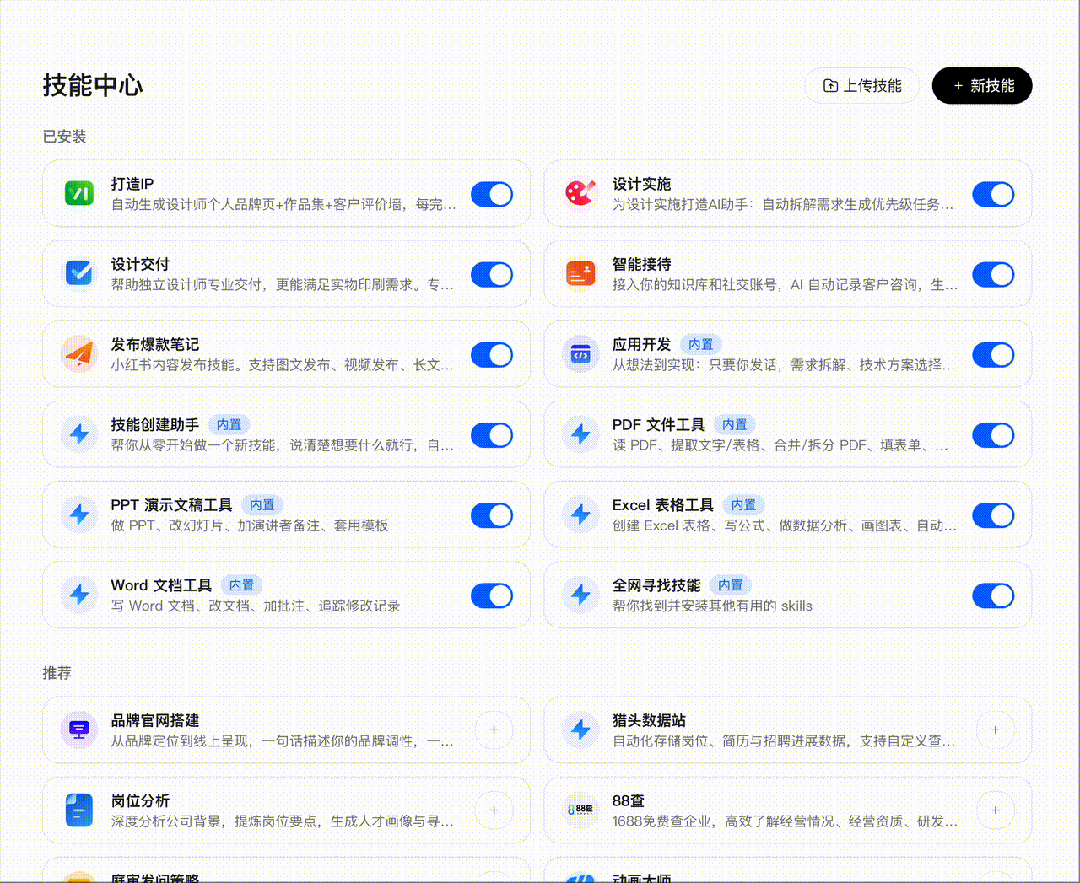Disable the 打造IP skill toggle
This screenshot has height=883, width=1080.
coord(492,194)
